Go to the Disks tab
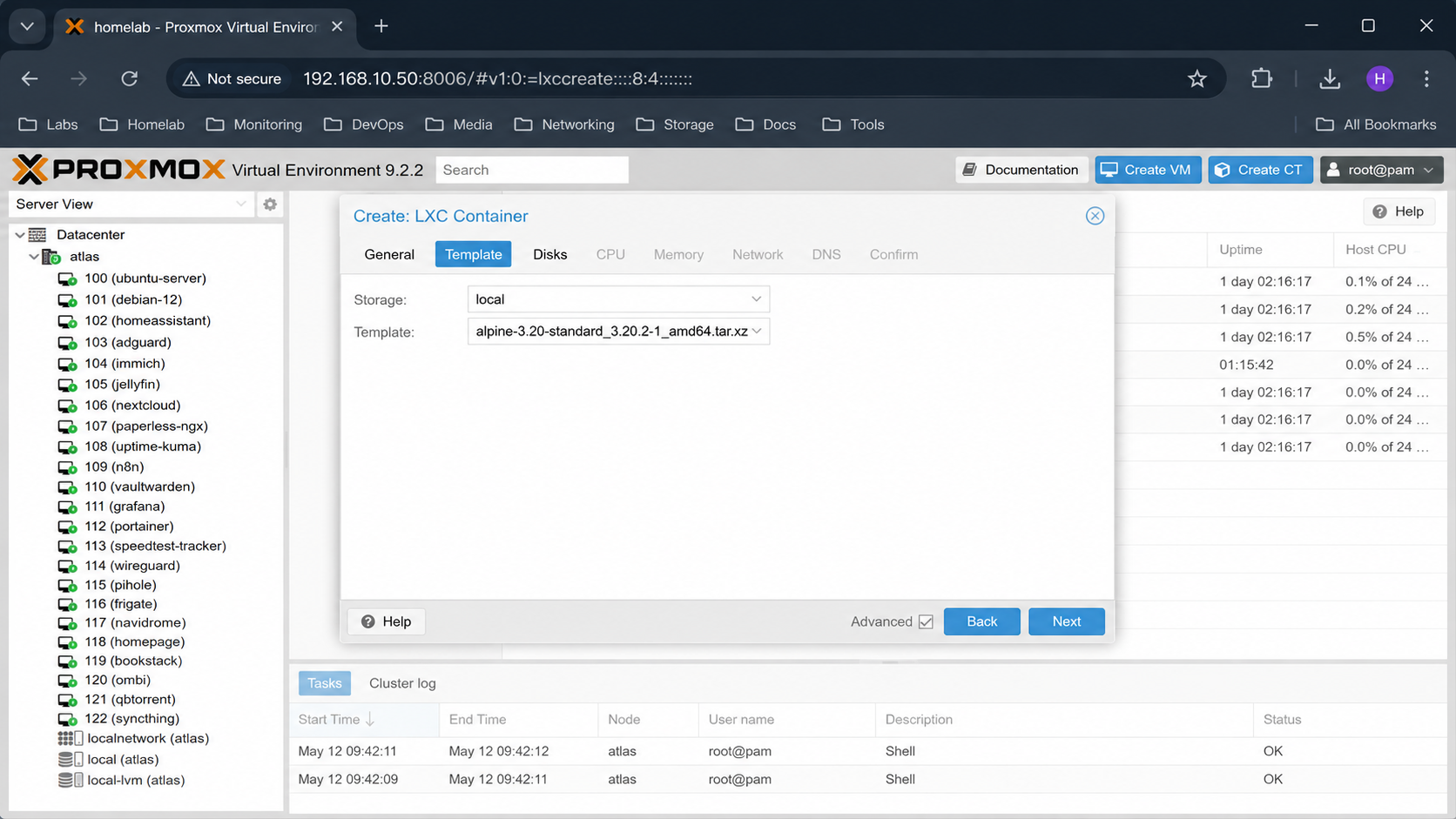 click(x=549, y=254)
